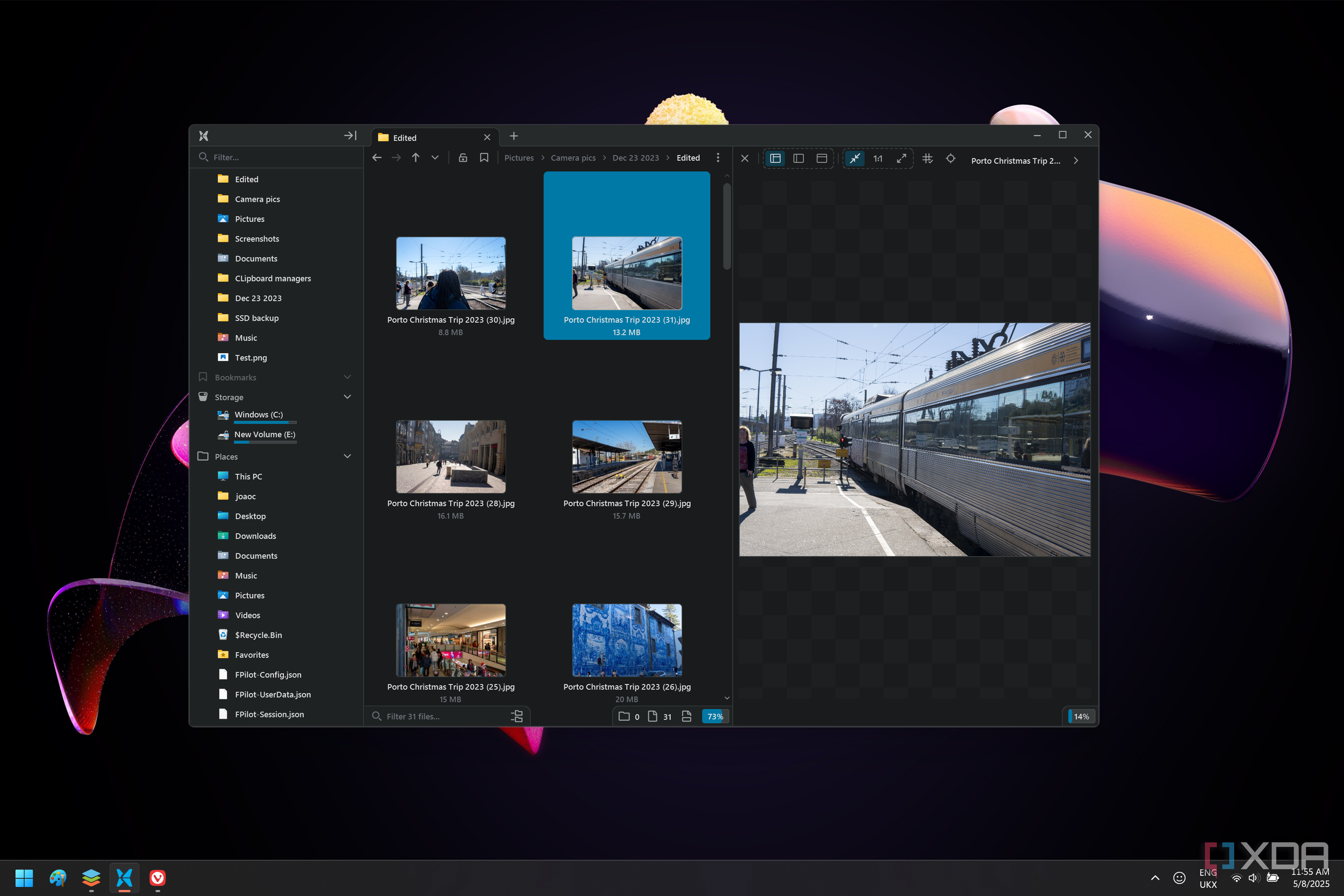
Task: Open Downloads in Places
Action: click(x=255, y=536)
